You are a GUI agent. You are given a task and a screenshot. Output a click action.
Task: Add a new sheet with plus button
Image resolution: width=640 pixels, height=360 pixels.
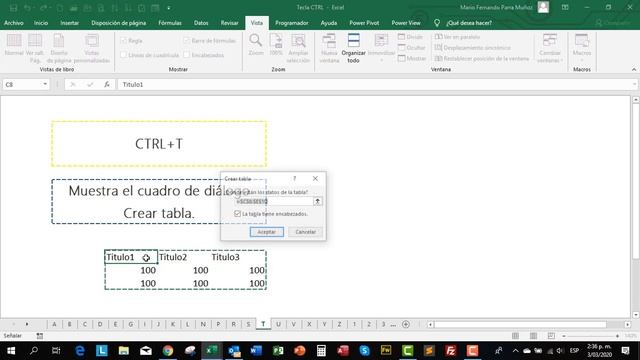tap(406, 324)
